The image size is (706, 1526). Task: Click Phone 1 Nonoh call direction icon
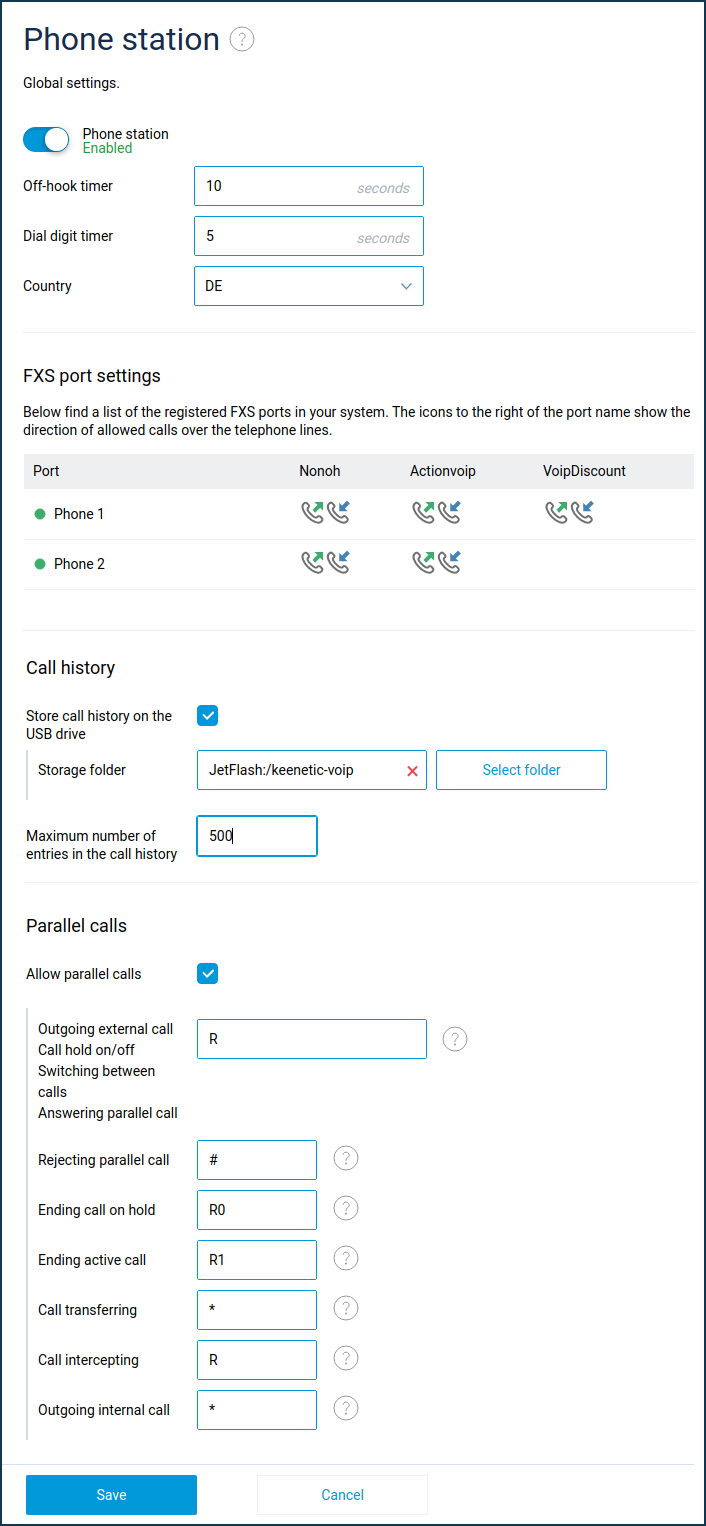coord(325,513)
